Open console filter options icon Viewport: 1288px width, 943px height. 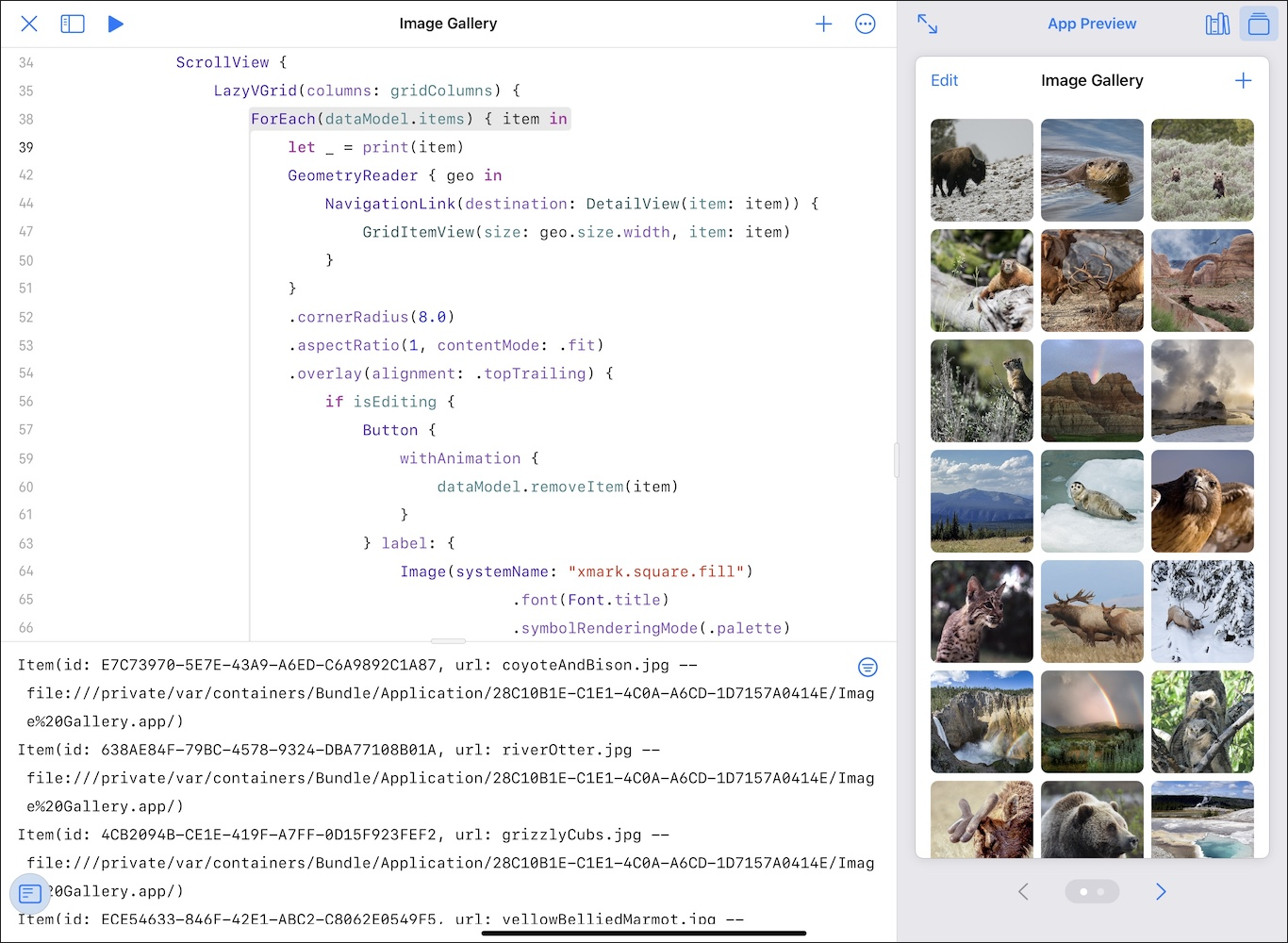click(867, 668)
